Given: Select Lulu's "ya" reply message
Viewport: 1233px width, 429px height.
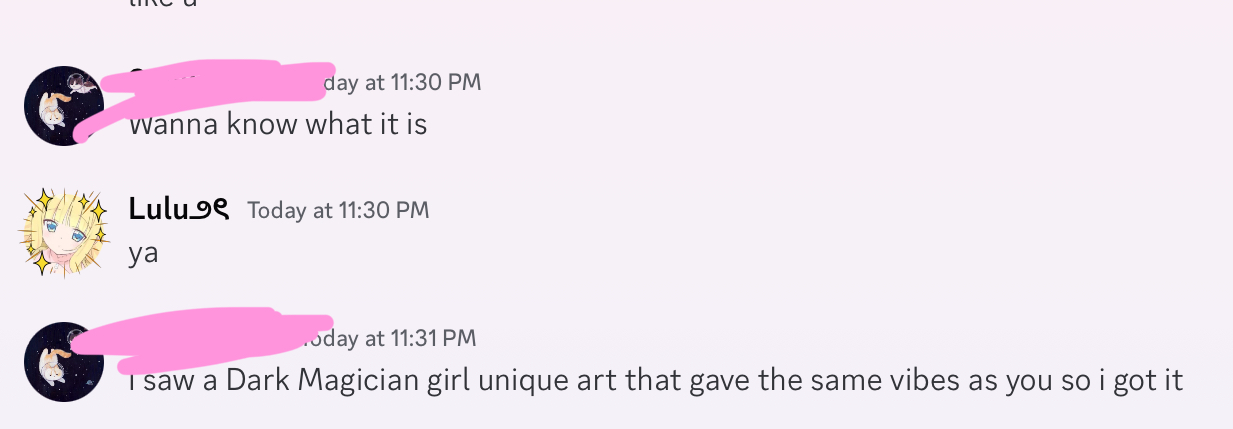Looking at the screenshot, I should coord(143,253).
